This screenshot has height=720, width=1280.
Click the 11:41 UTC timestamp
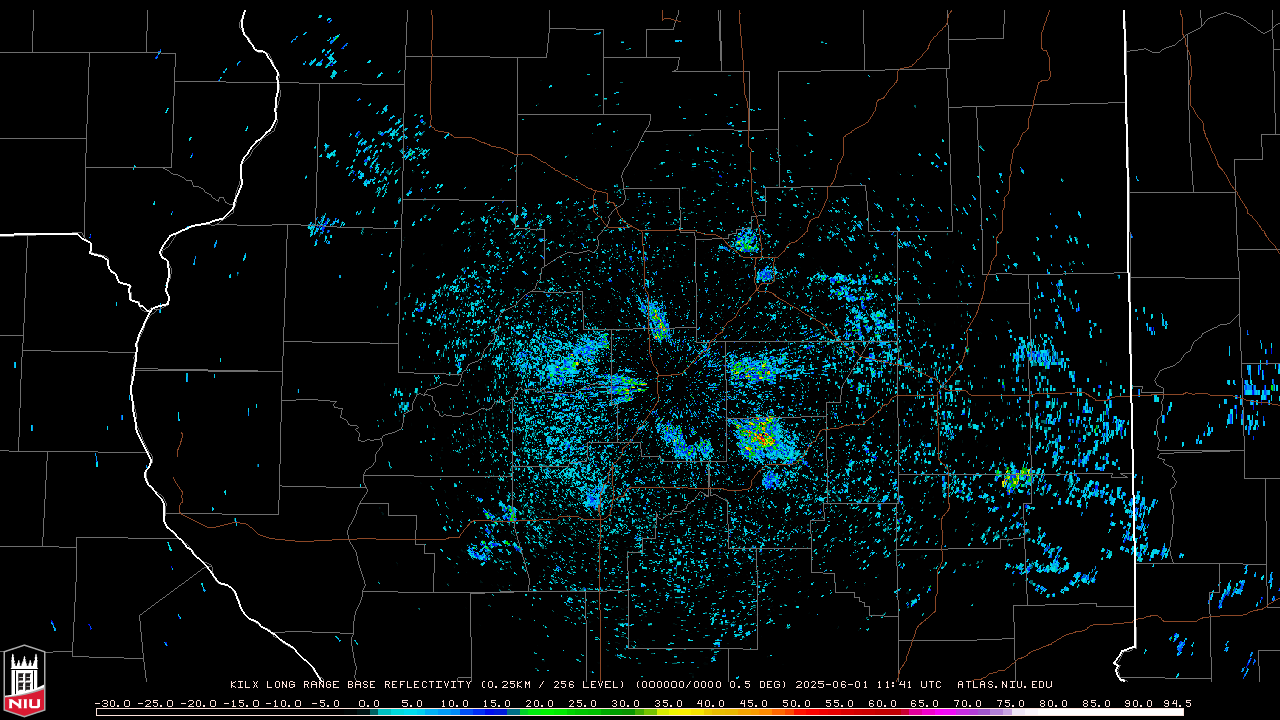point(911,685)
